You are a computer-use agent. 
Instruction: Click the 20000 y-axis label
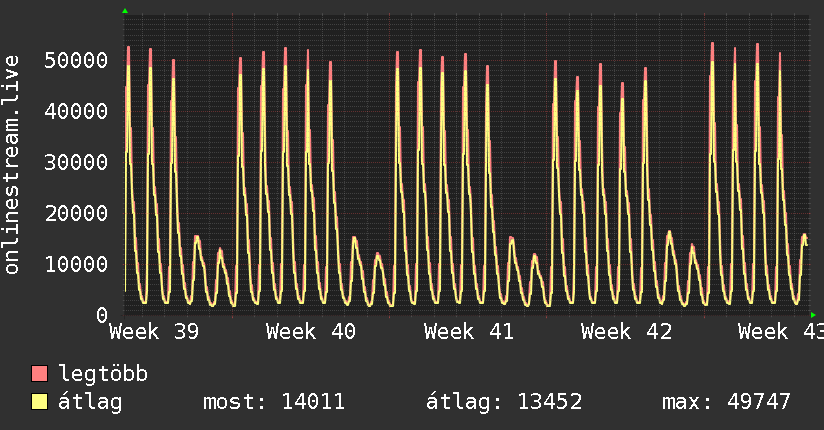pyautogui.click(x=76, y=213)
